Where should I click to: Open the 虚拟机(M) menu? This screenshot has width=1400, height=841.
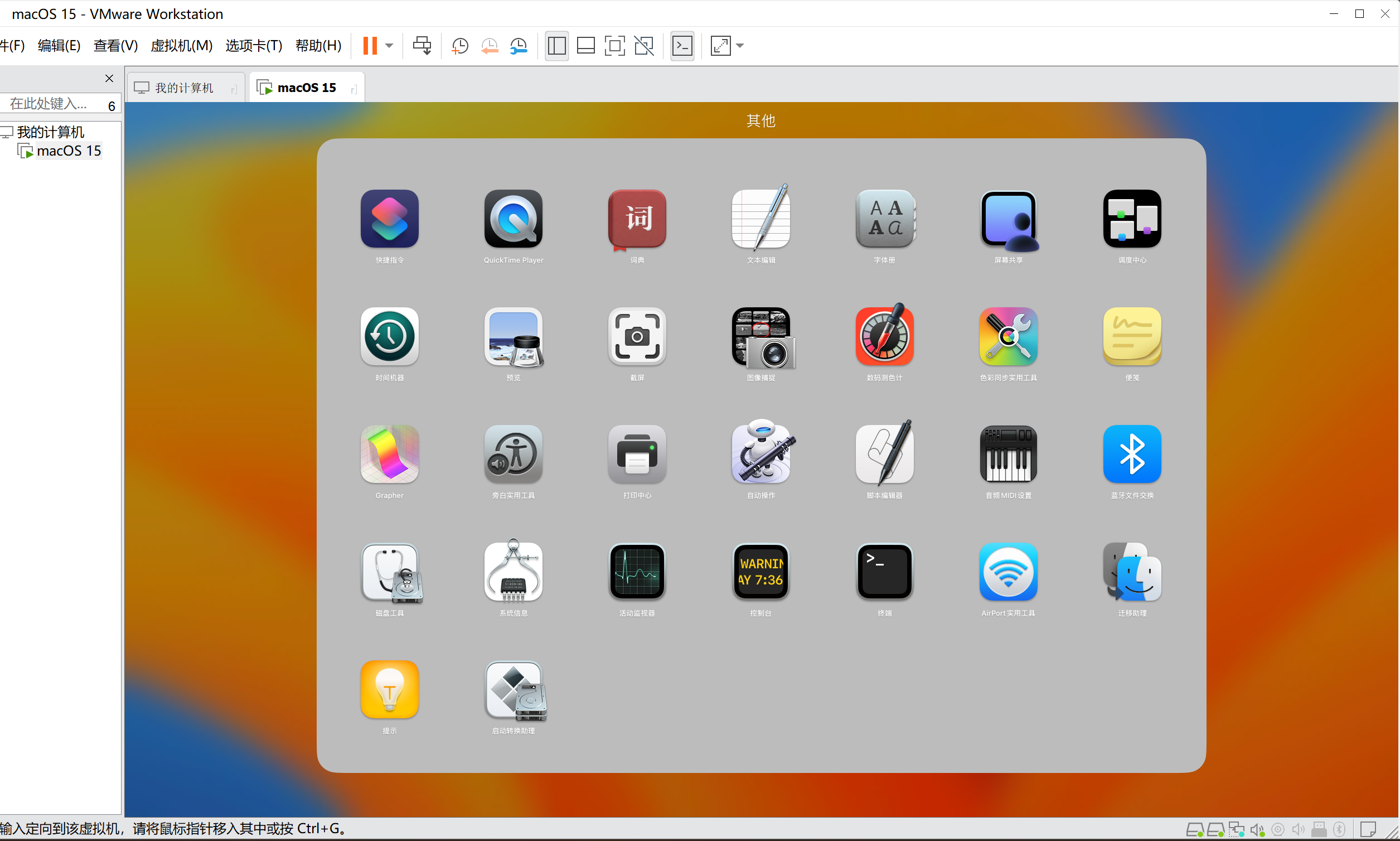pos(181,45)
